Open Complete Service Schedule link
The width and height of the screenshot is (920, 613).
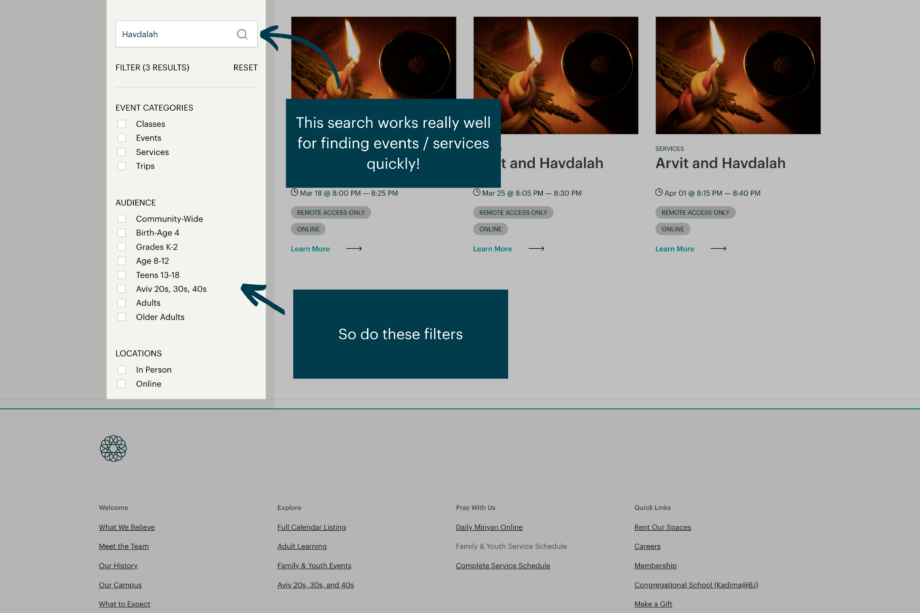503,565
